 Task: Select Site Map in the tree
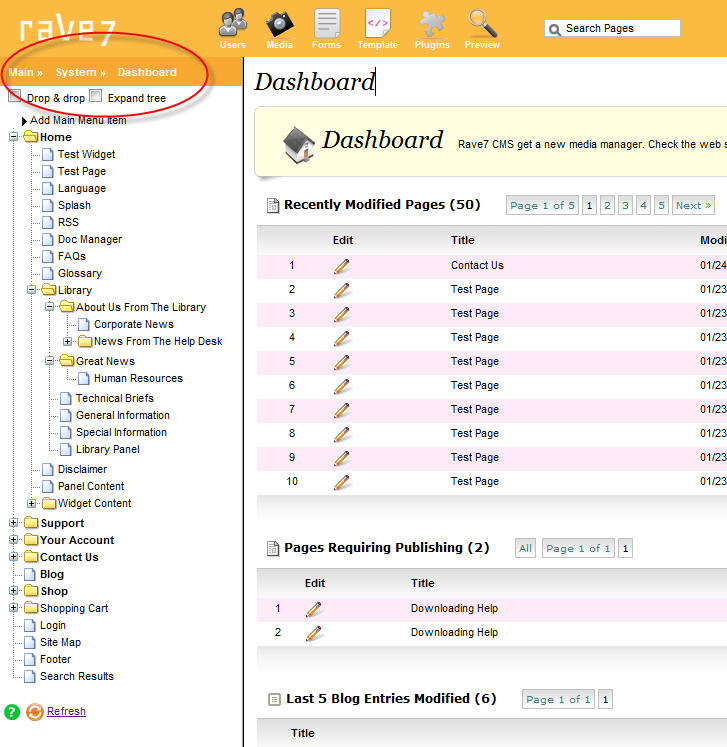coord(61,642)
